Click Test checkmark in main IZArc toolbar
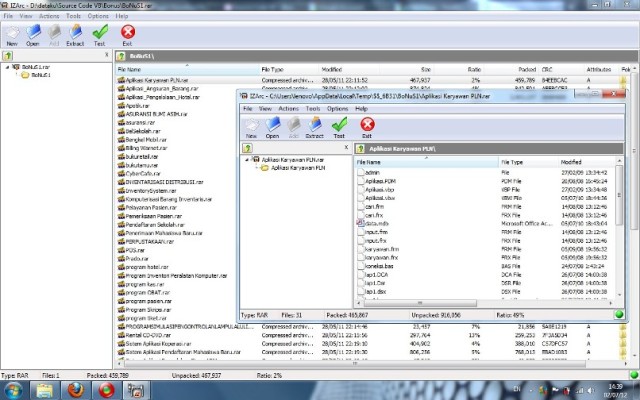Viewport: 640px width, 400px height. [100, 35]
